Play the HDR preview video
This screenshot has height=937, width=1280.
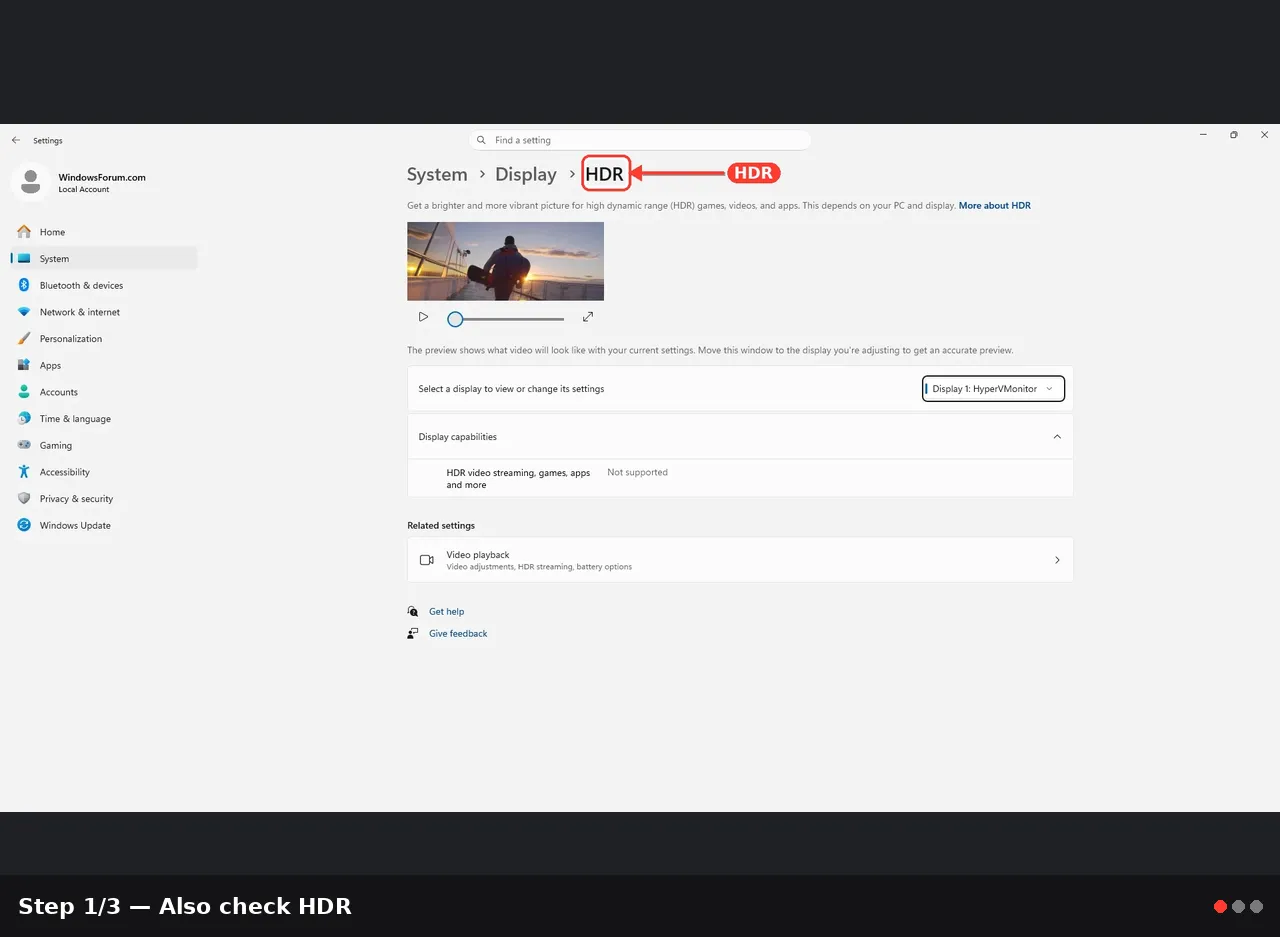coord(423,317)
